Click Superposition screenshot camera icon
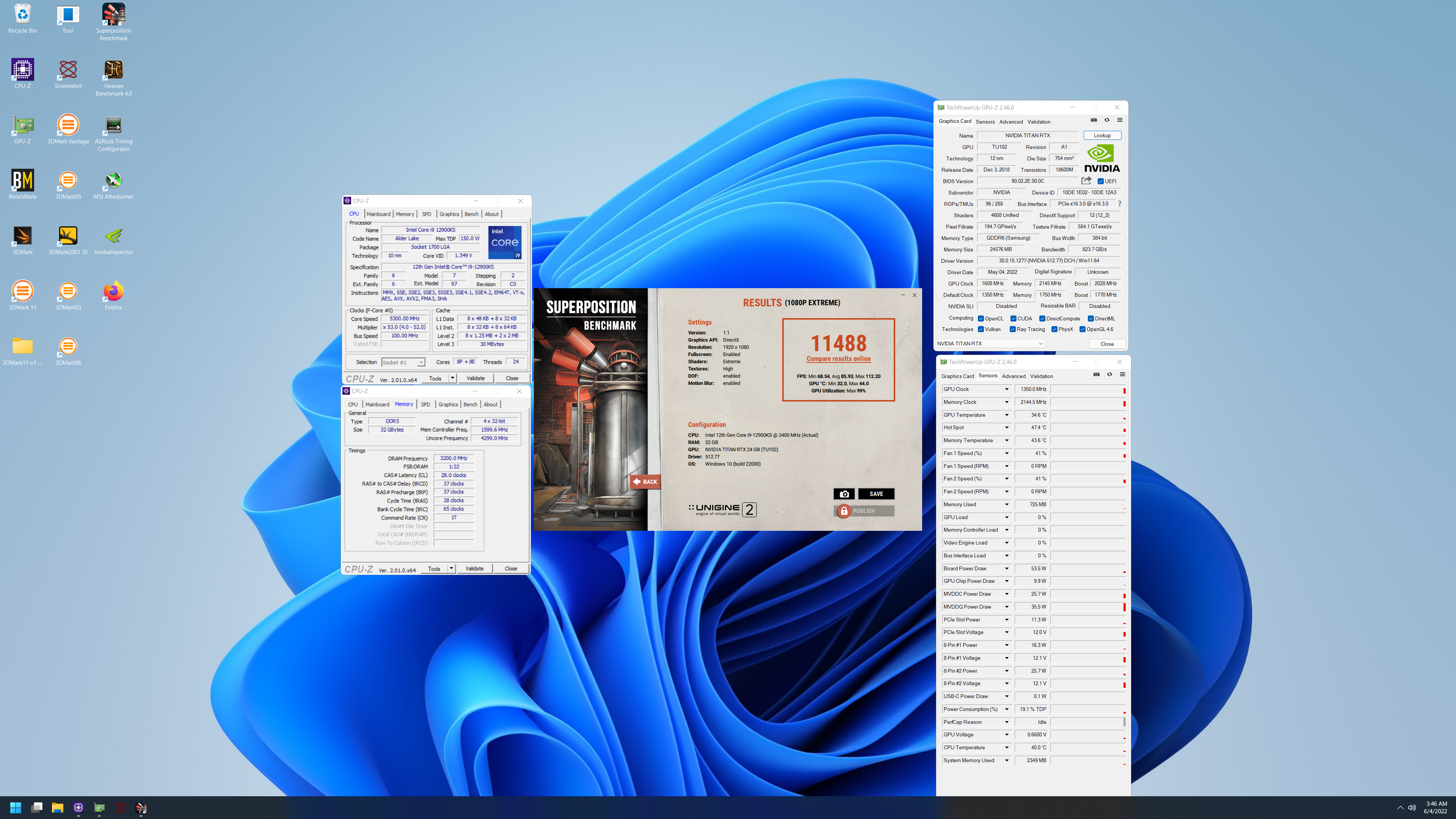This screenshot has height=819, width=1456. point(844,494)
